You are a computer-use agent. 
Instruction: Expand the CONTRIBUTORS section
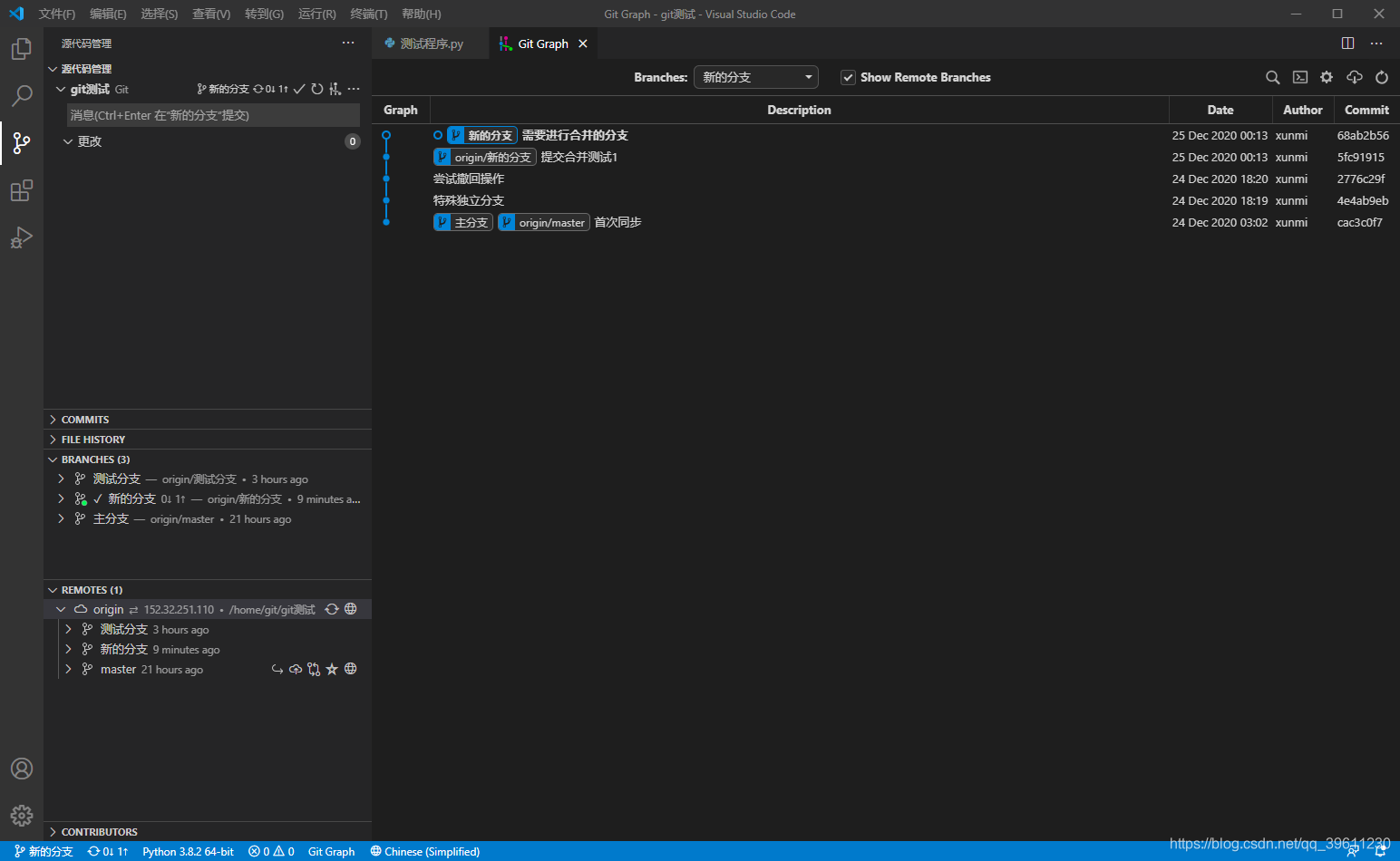click(208, 832)
